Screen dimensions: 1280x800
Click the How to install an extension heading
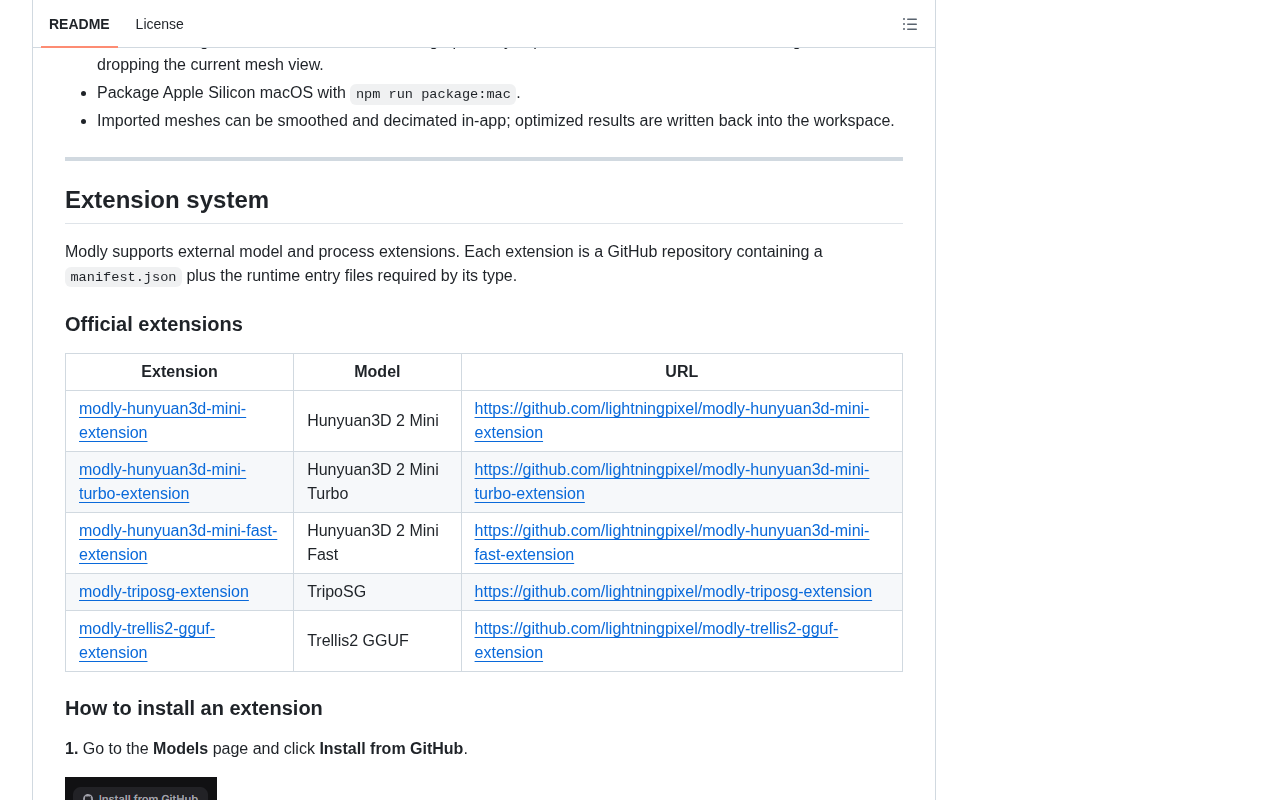coord(194,708)
